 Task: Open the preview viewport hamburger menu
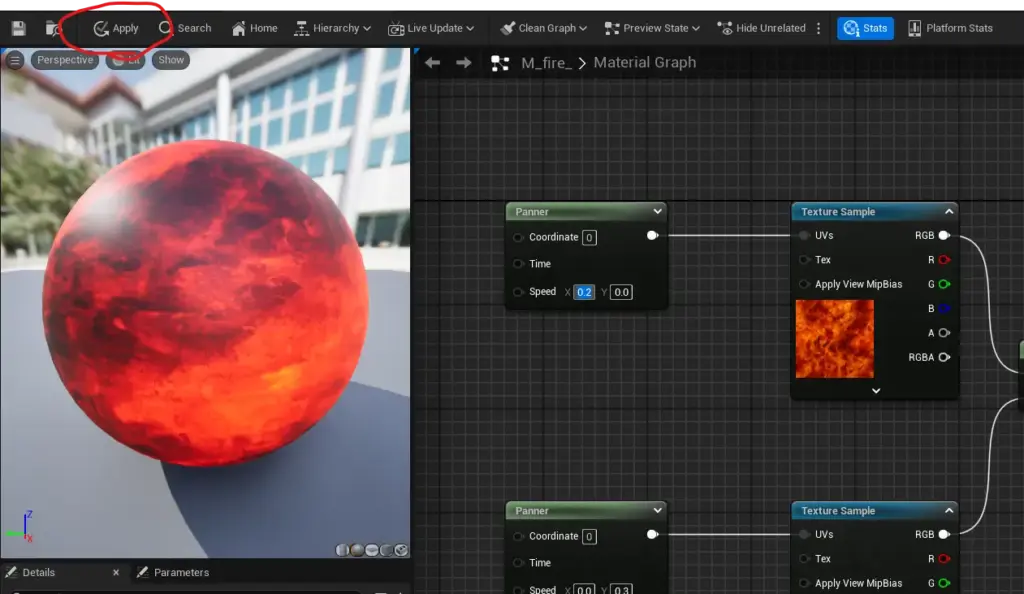pos(14,60)
